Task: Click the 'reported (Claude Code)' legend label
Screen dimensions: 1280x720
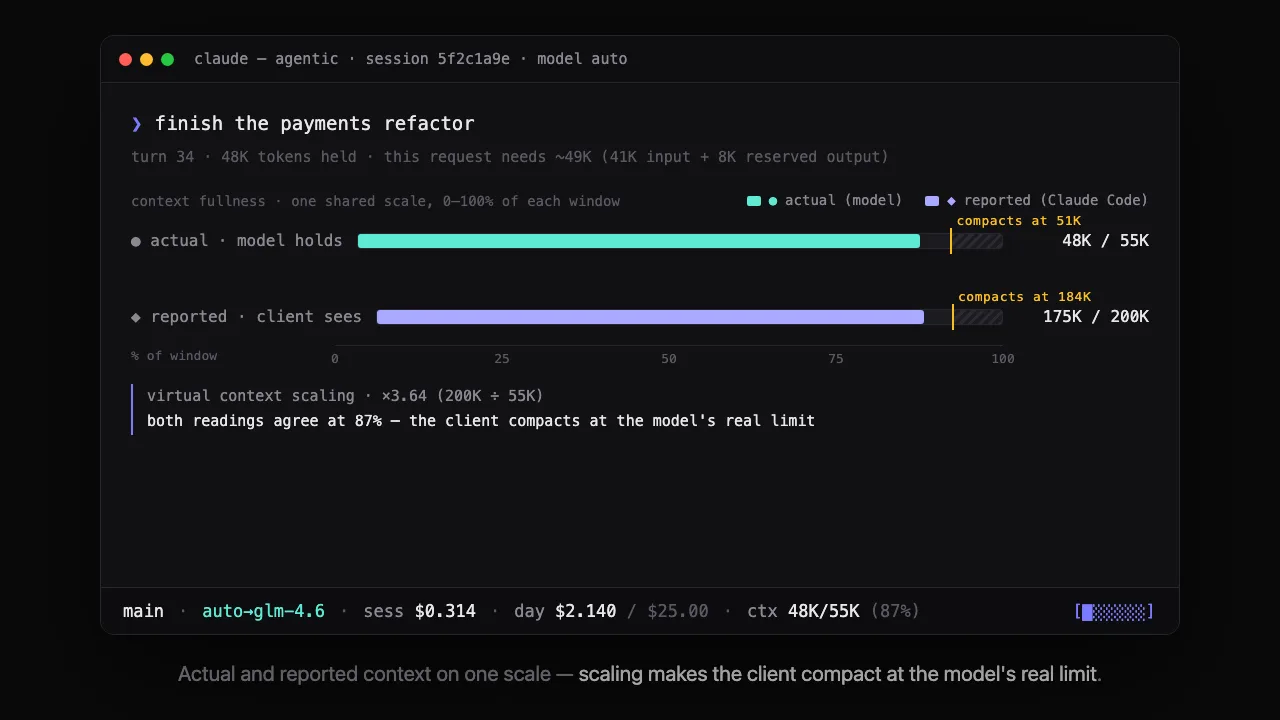Action: pos(1056,201)
